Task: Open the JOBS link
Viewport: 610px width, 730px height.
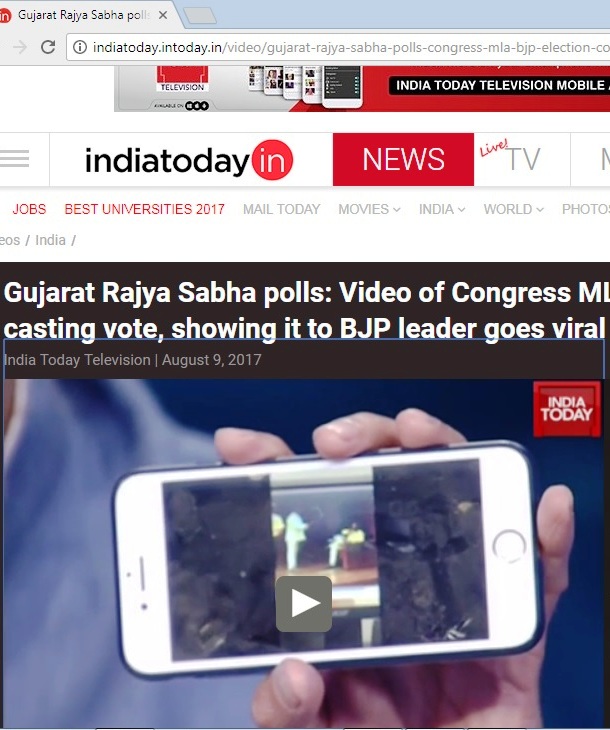Action: pyautogui.click(x=29, y=209)
